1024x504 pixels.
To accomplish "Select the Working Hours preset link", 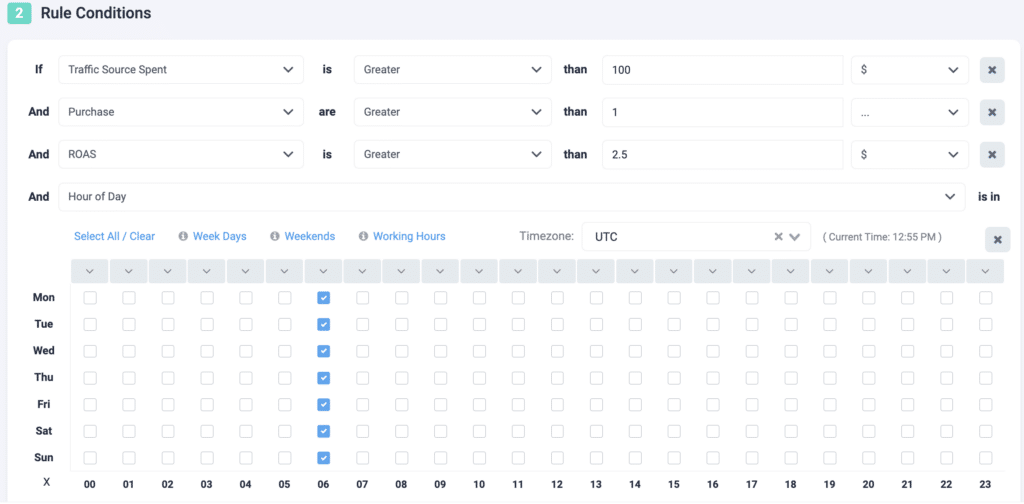I will [x=409, y=236].
